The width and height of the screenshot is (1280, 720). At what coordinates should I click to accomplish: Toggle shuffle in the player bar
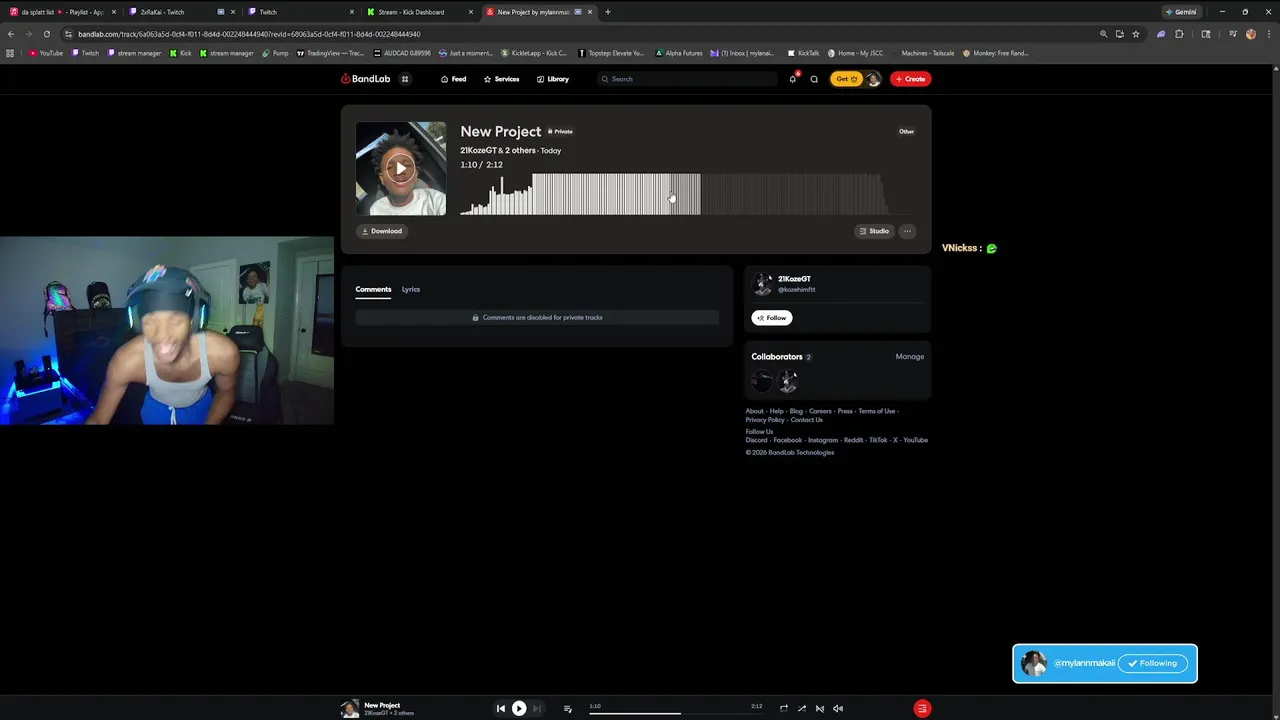(x=801, y=708)
